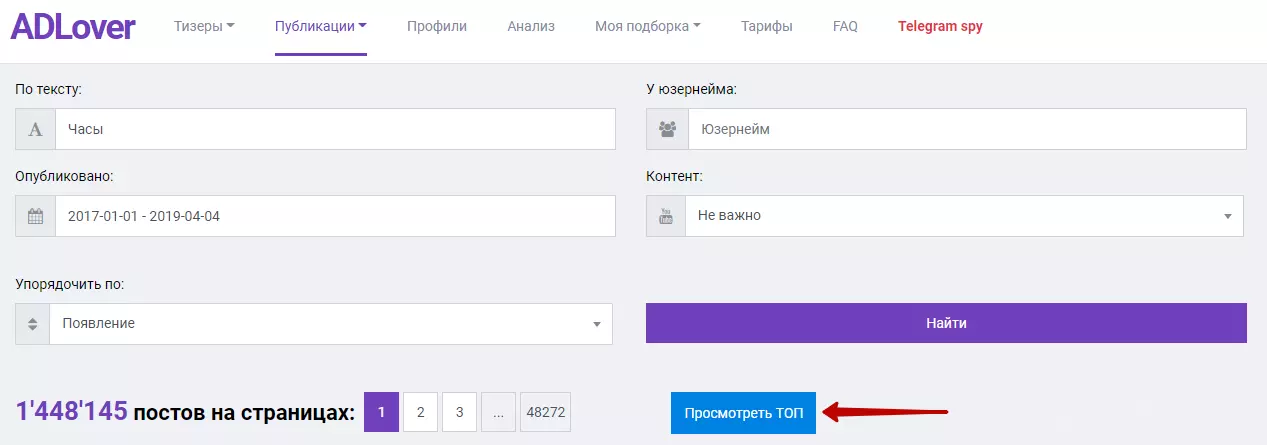Image resolution: width=1267 pixels, height=445 pixels.
Task: Go to page 2 of results
Action: tap(420, 412)
